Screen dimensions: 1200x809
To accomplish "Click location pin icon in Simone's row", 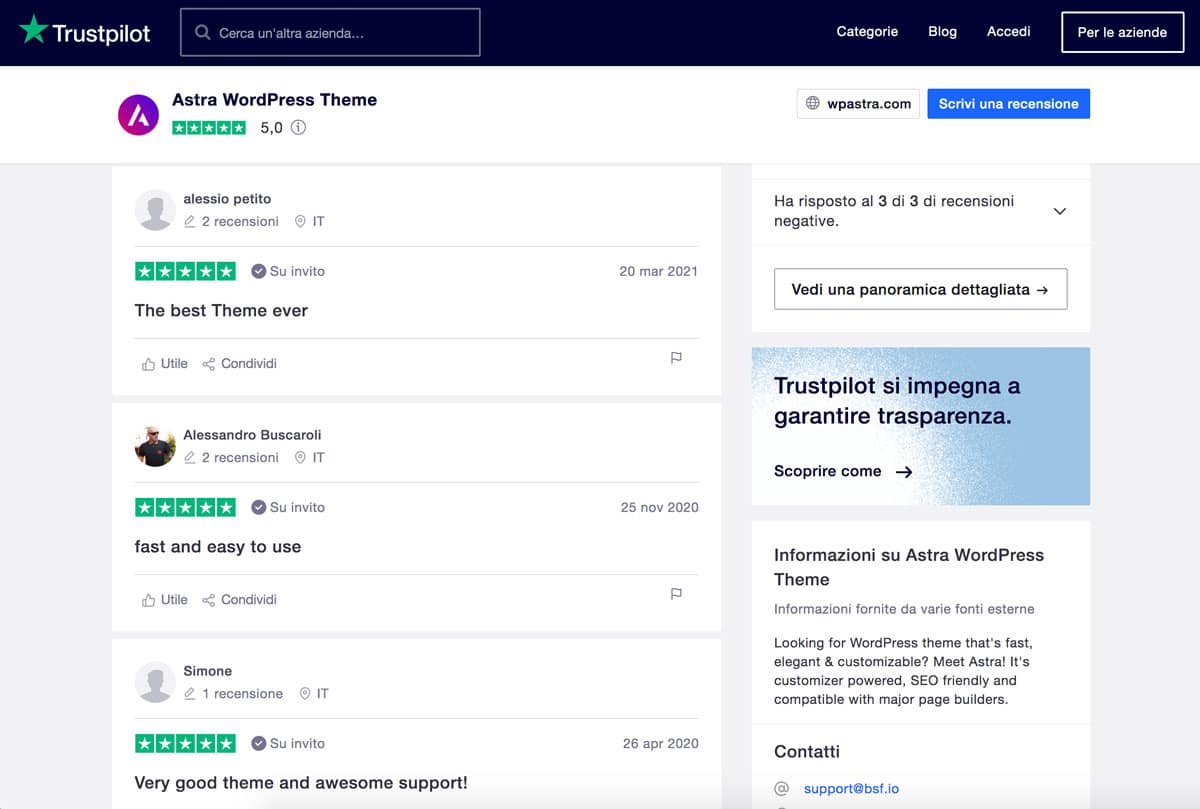I will [304, 693].
